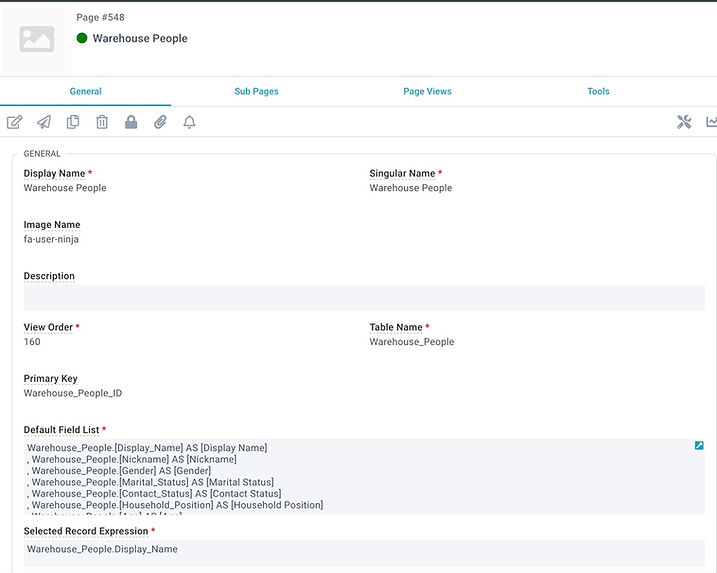
Task: Click the Contact_Status field list line
Action: click(154, 493)
